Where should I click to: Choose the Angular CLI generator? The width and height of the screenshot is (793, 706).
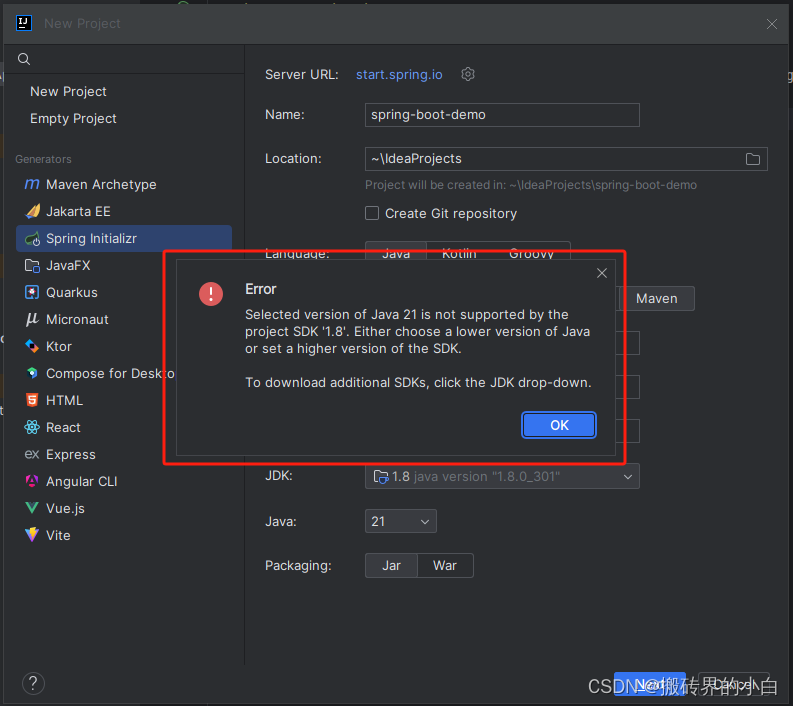[81, 481]
